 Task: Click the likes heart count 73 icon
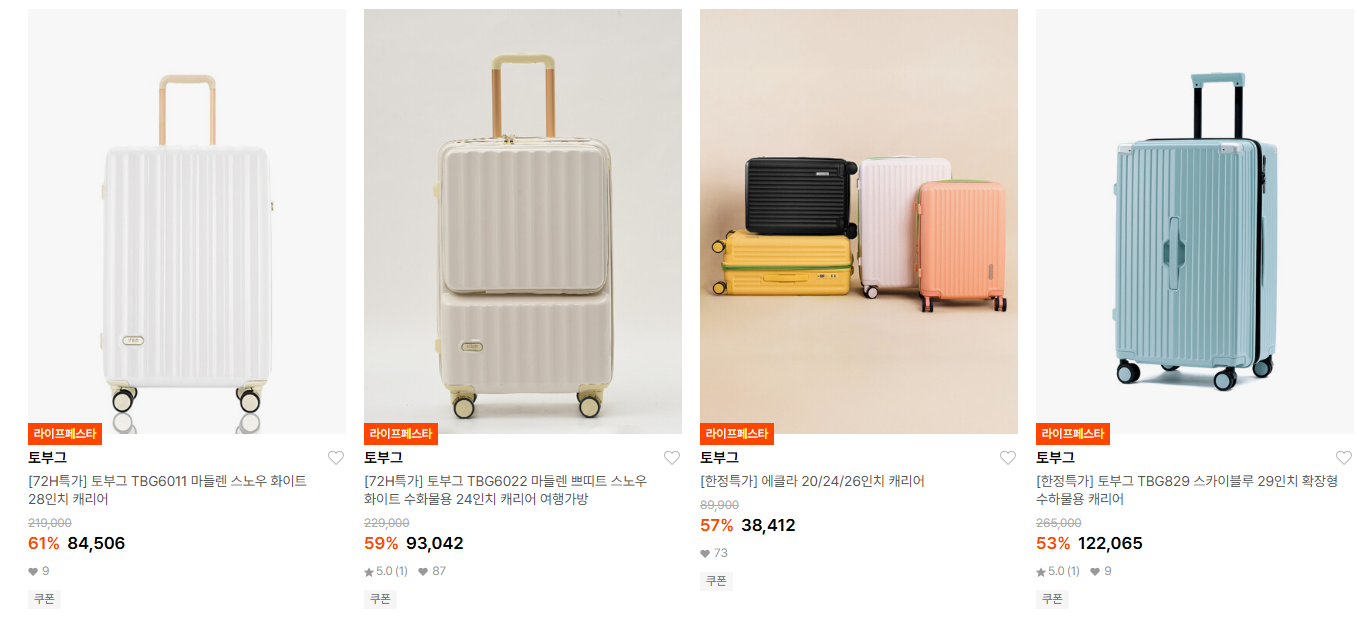point(705,553)
